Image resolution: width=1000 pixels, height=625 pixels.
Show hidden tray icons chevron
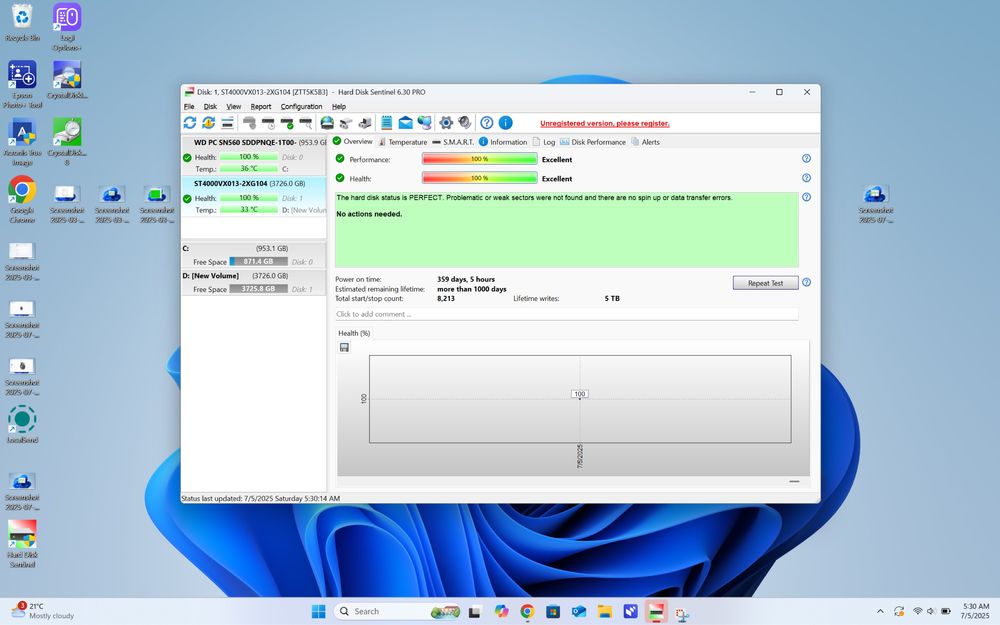coord(880,612)
